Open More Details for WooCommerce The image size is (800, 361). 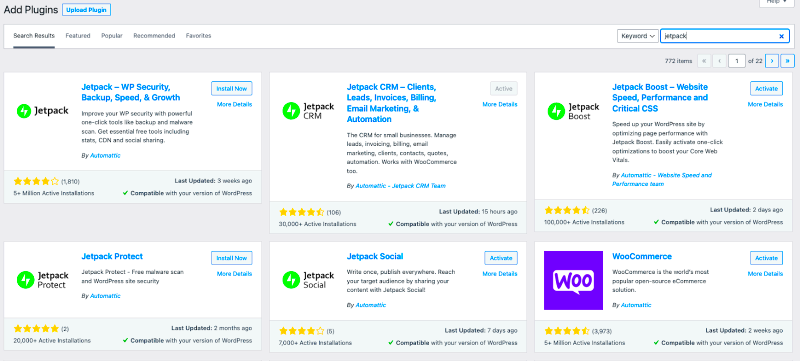[765, 274]
